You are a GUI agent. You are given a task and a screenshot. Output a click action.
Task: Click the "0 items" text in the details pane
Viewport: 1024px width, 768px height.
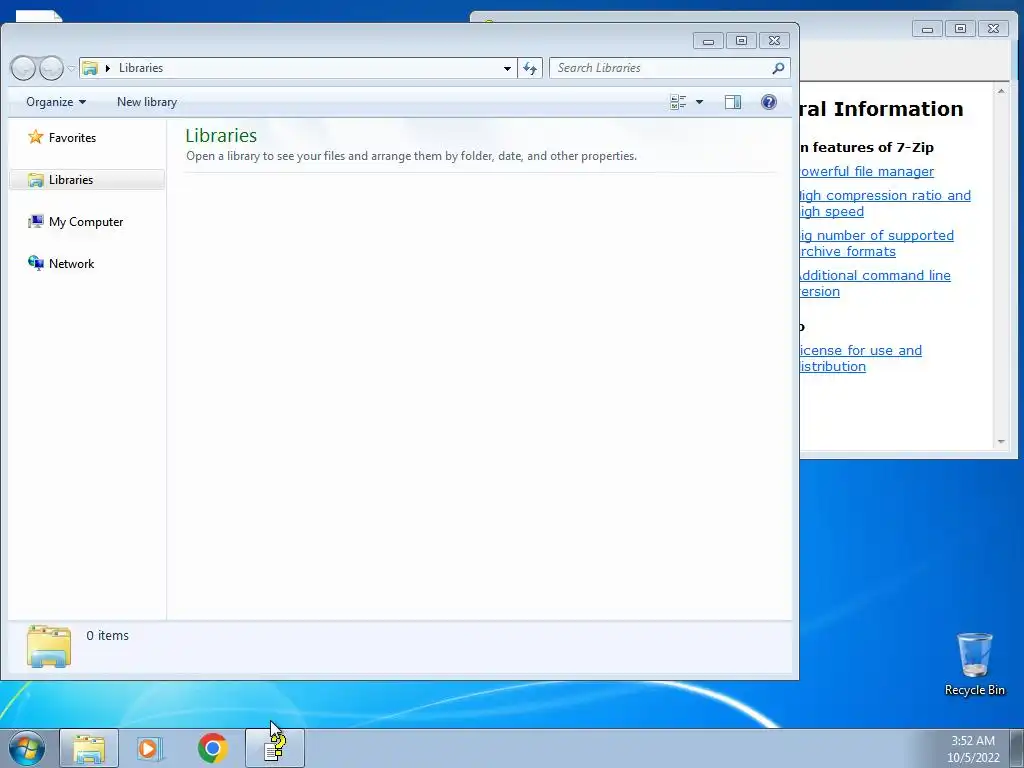click(108, 635)
